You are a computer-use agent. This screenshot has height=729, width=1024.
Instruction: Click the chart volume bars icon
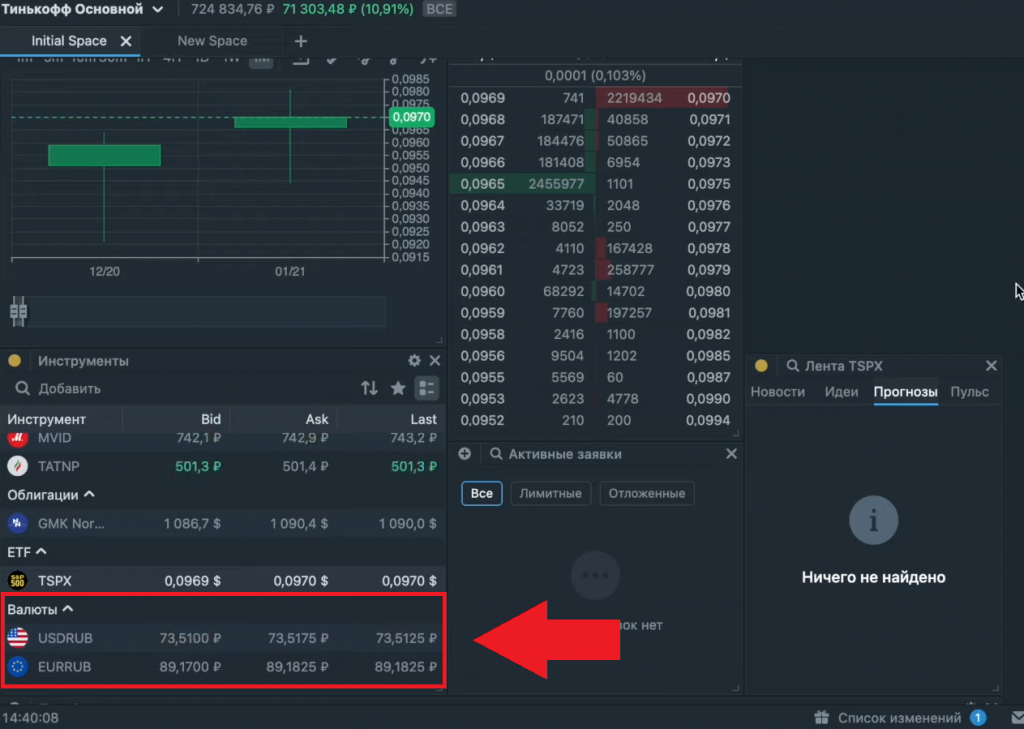[18, 311]
